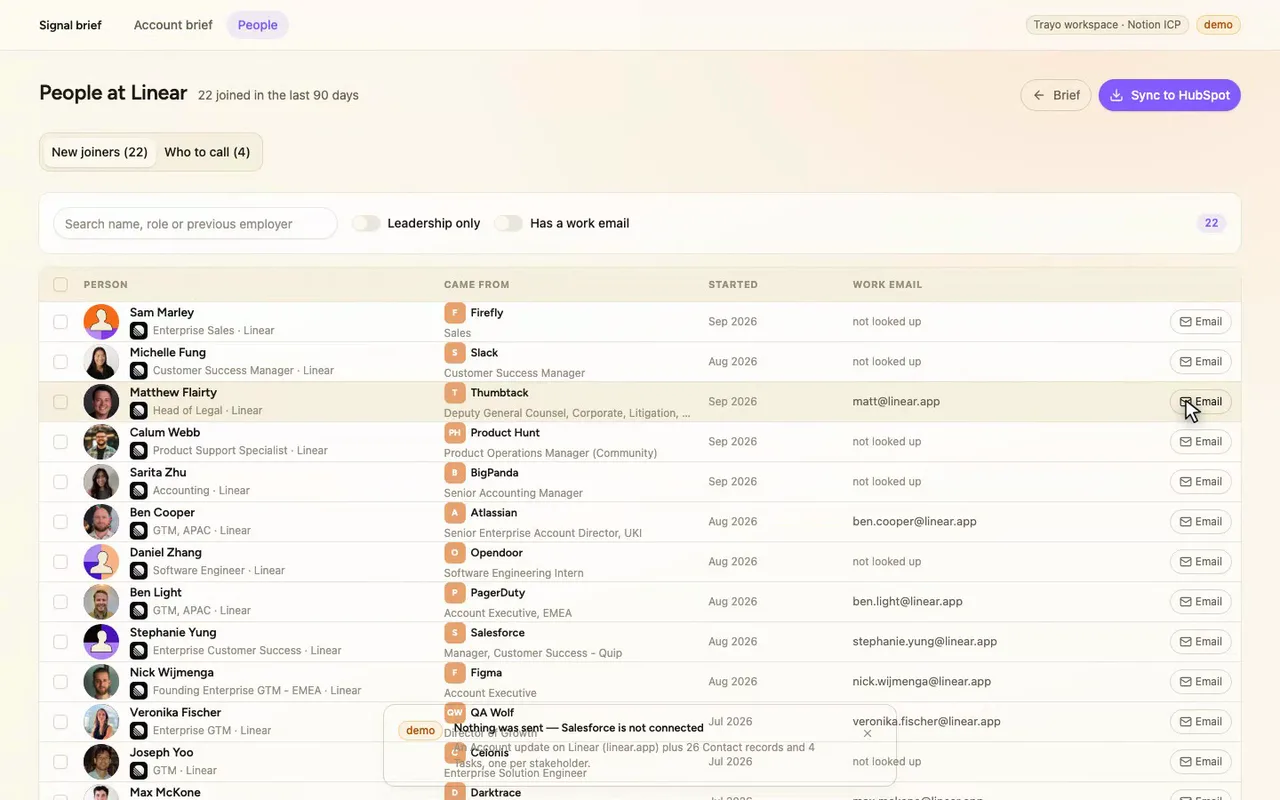Screen dimensions: 1280x800
Task: Click the Linear logo under Stephanie Yung
Action: tap(139, 651)
